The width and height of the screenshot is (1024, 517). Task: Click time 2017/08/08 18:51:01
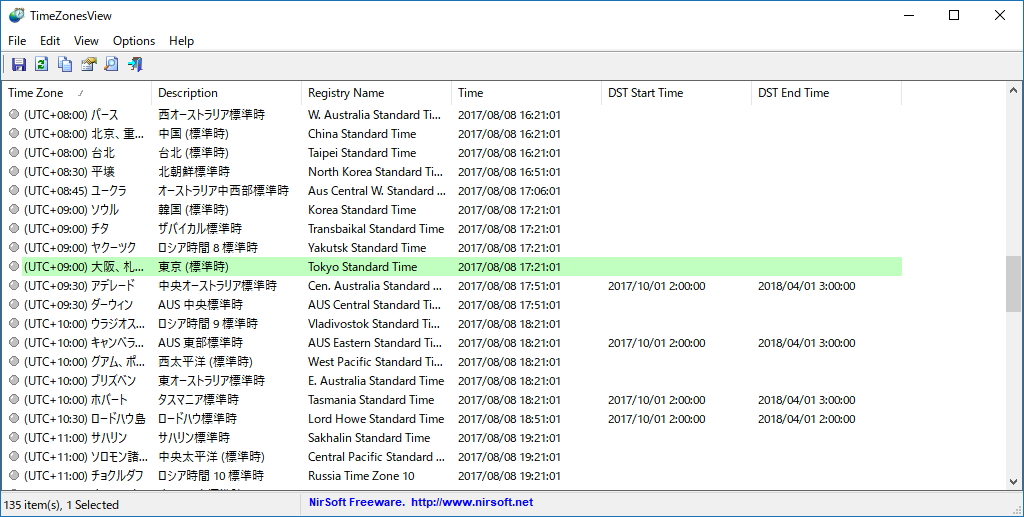(509, 419)
